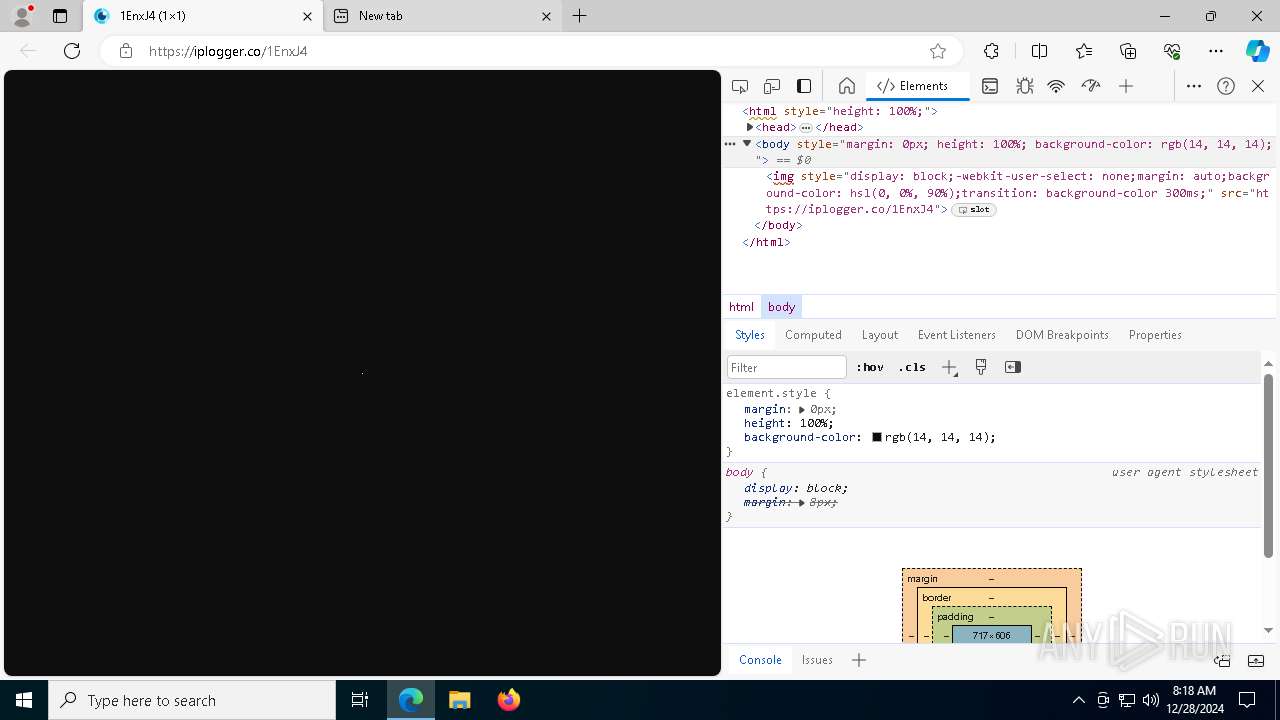The width and height of the screenshot is (1280, 720).
Task: Click the taskbar search box
Action: pos(192,700)
